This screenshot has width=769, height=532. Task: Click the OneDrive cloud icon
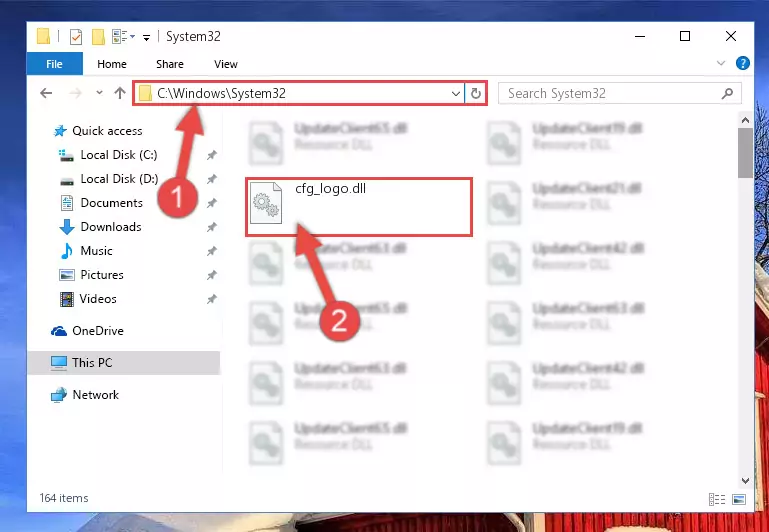tap(59, 331)
